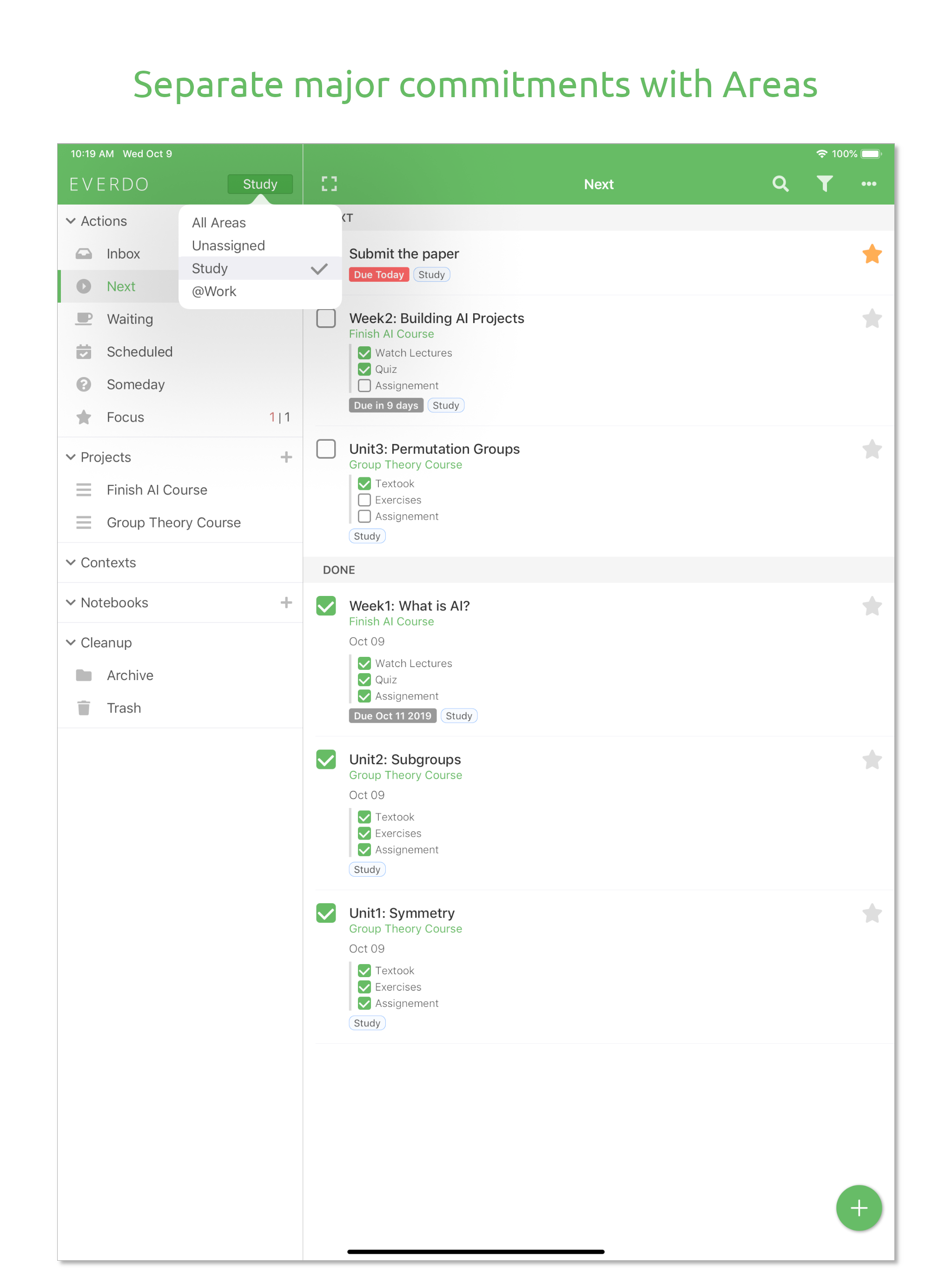This screenshot has width=952, height=1270.
Task: Open the Finish AI Course project
Action: point(180,490)
